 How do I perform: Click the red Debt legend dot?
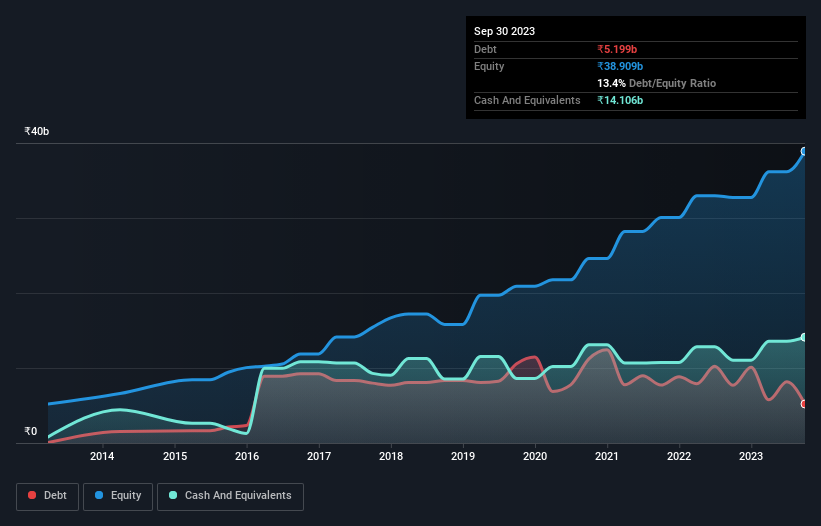32,495
